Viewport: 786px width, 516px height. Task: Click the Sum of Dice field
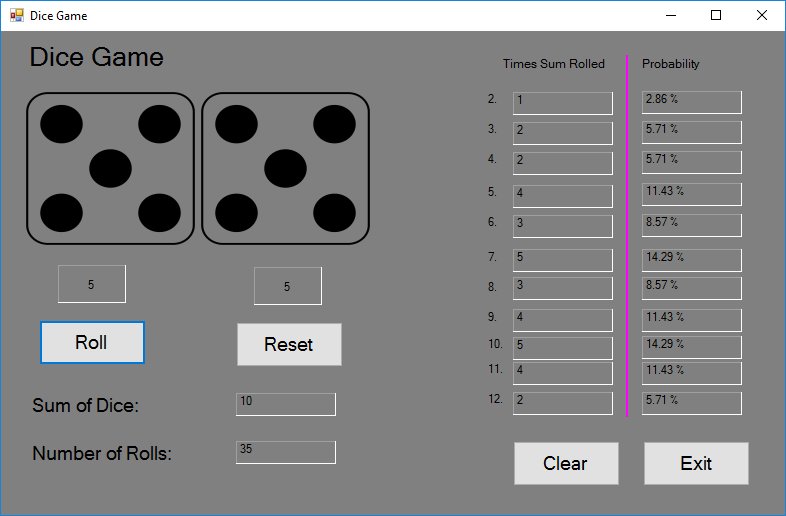click(x=286, y=404)
